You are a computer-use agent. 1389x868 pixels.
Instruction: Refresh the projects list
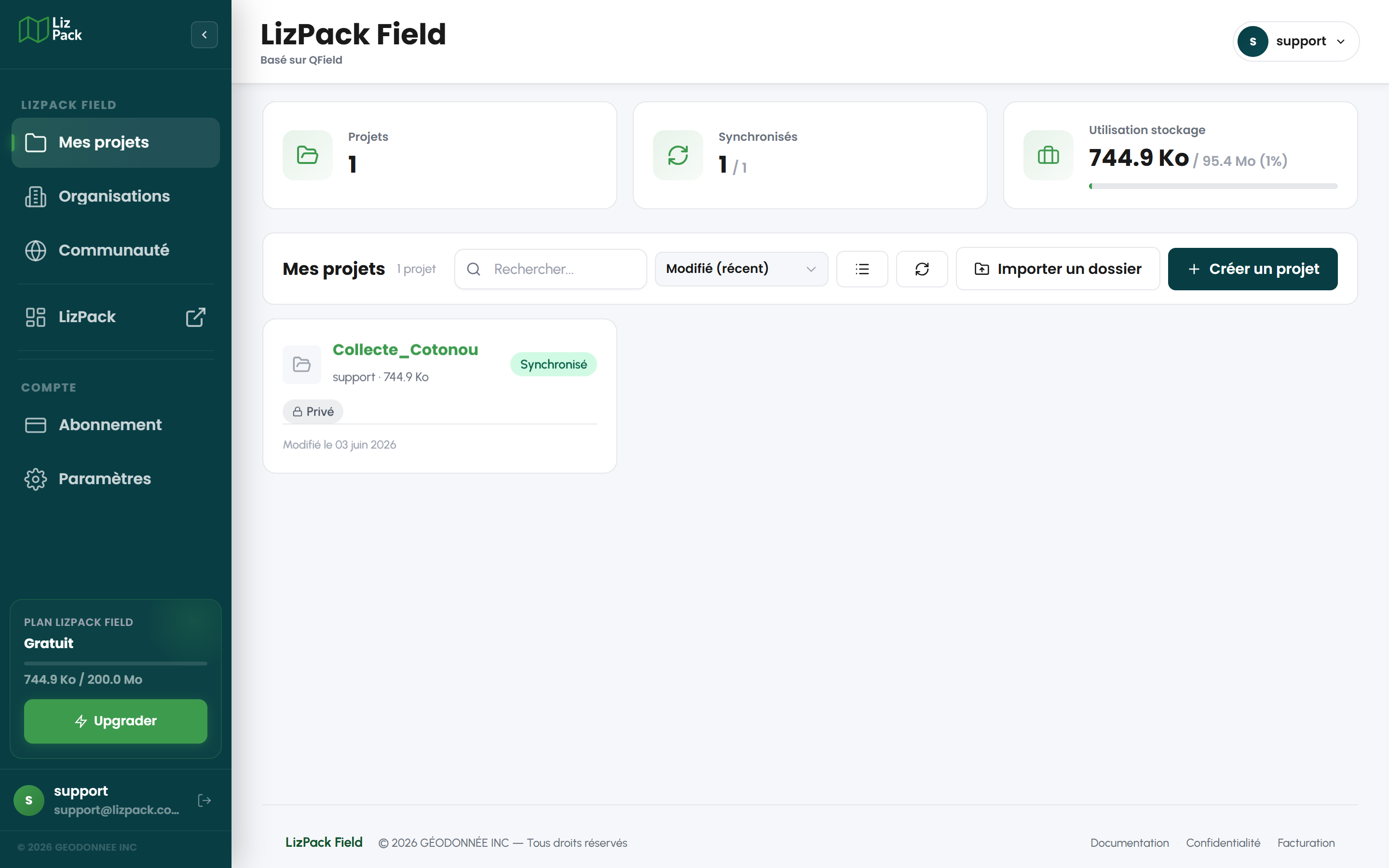922,269
